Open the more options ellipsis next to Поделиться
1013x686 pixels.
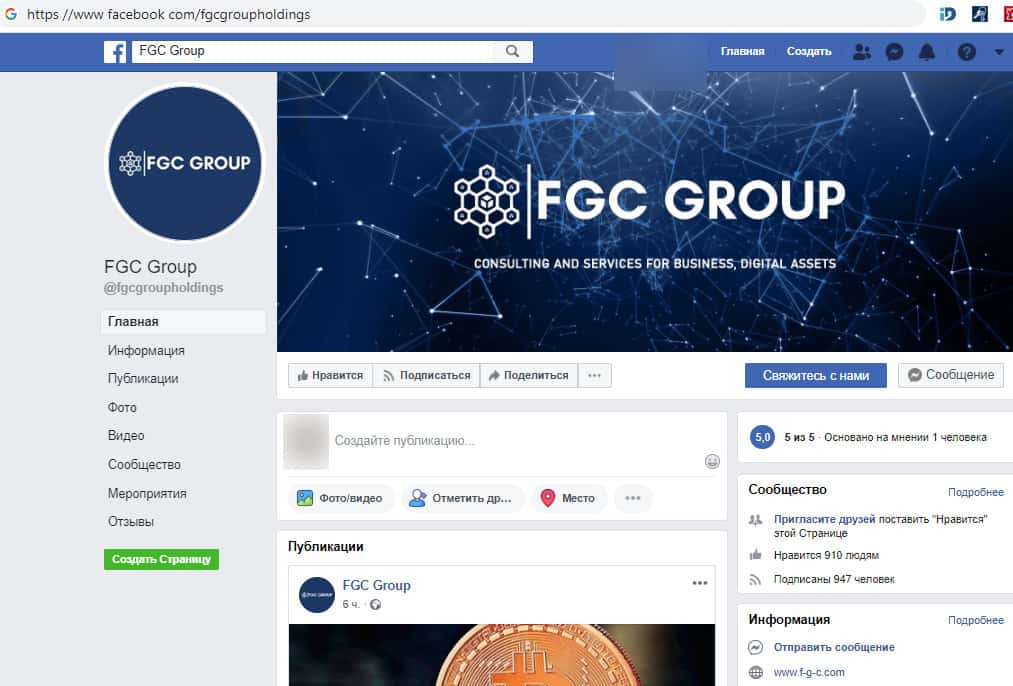594,375
